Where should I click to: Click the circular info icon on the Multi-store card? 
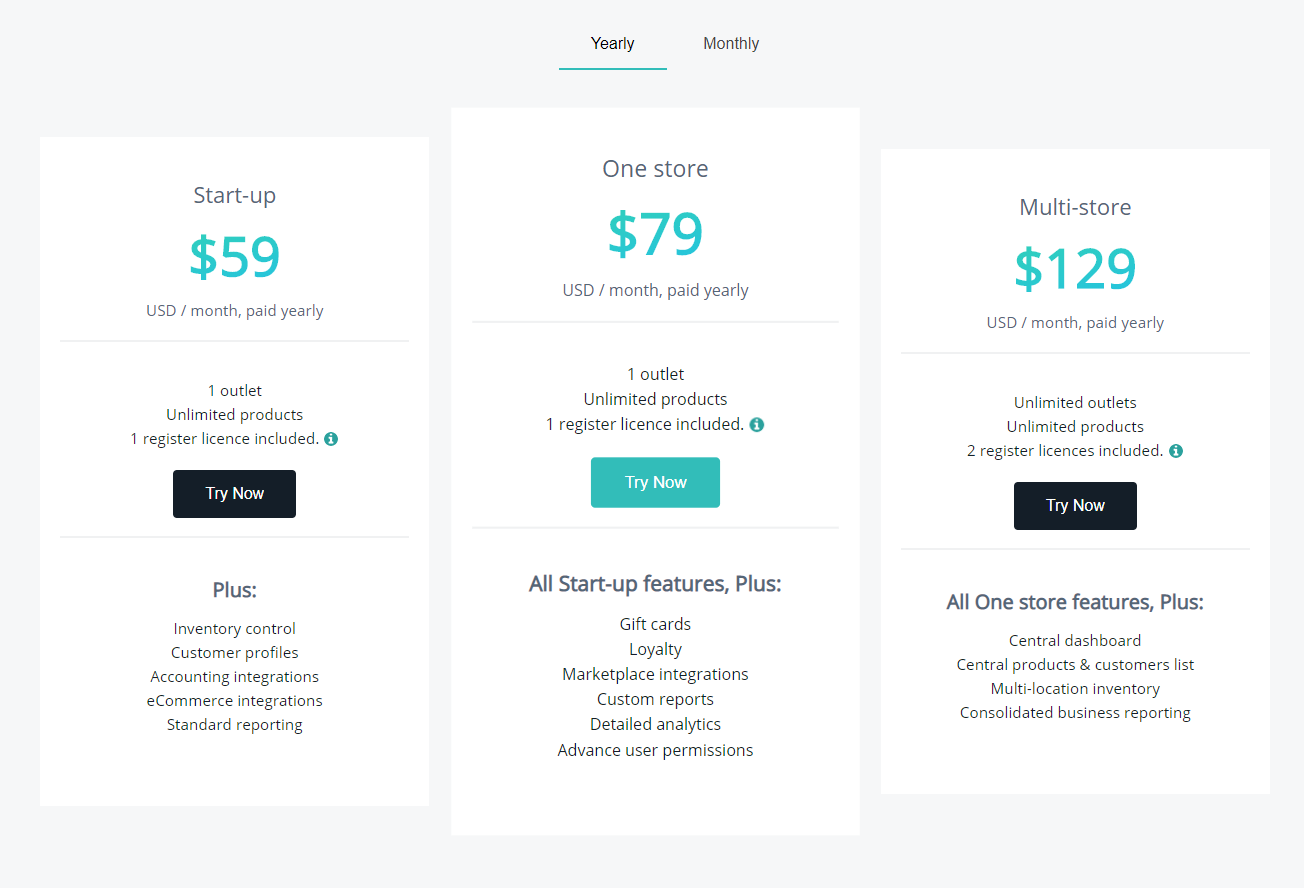1176,450
